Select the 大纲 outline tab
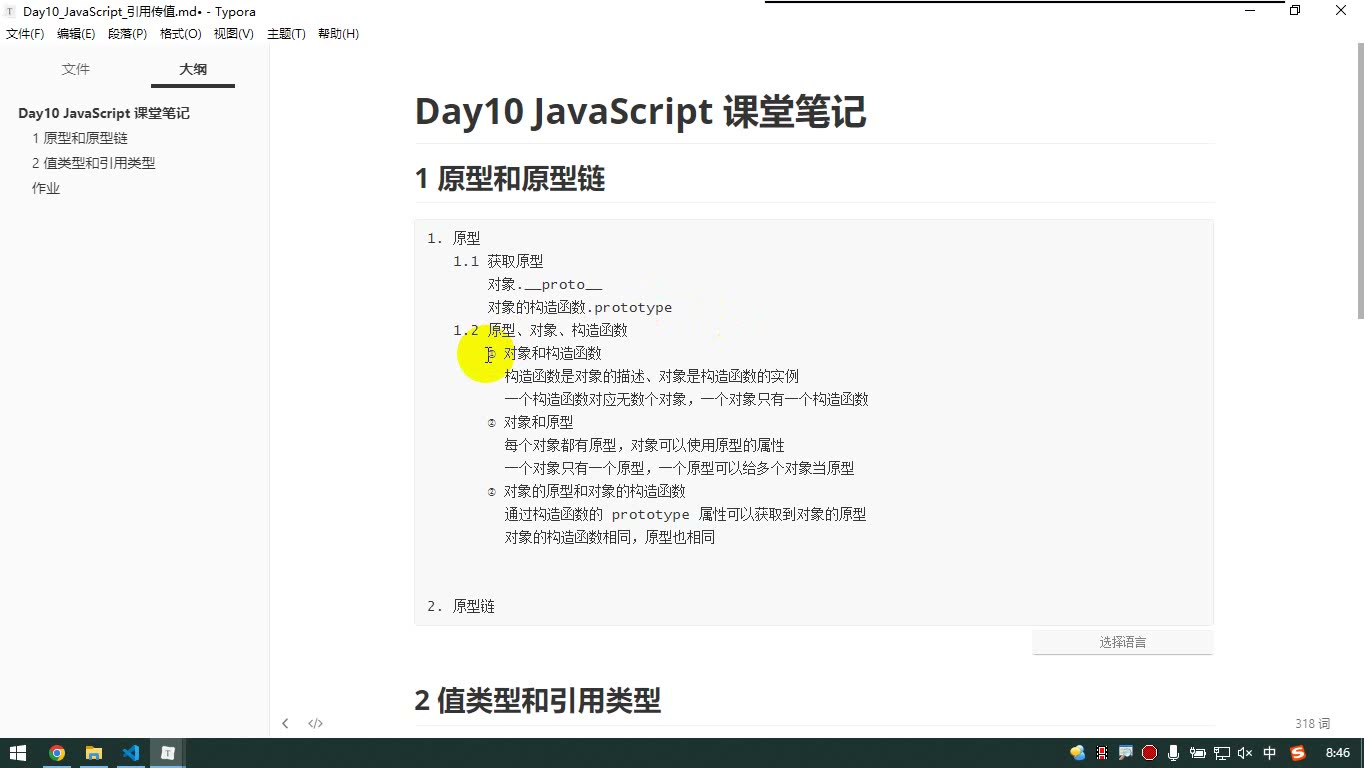The height and width of the screenshot is (768, 1364). 193,69
